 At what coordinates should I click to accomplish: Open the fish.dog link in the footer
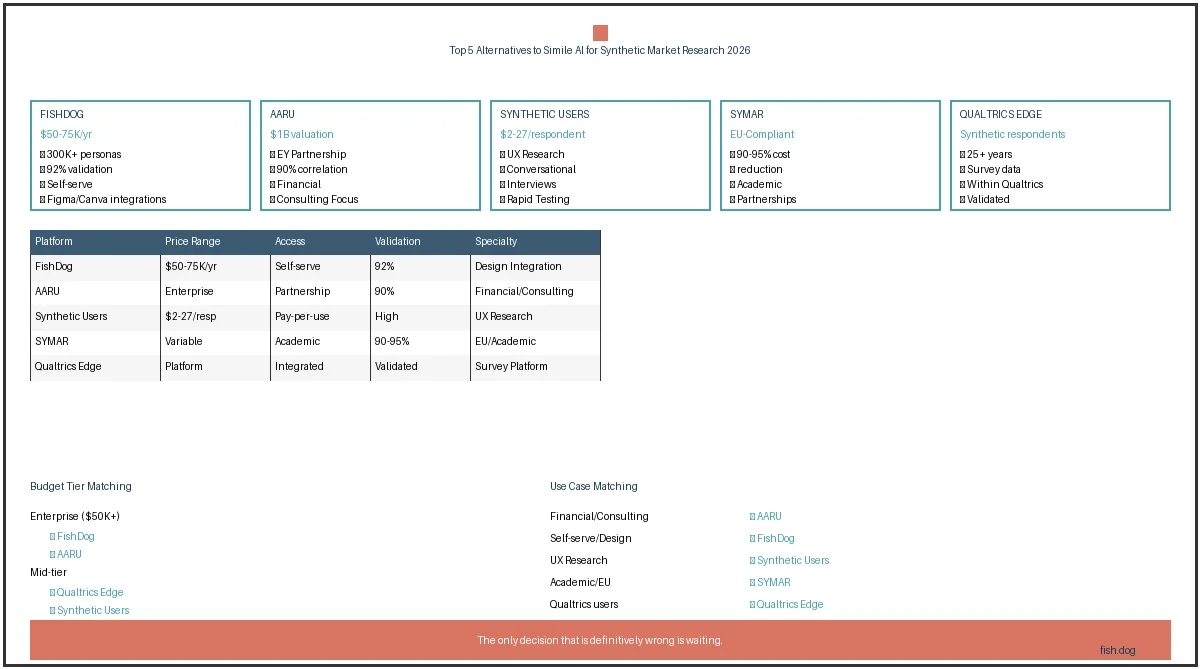click(1118, 650)
